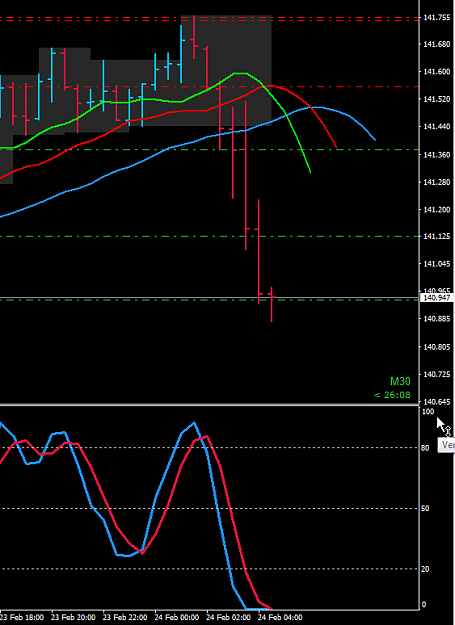Click the 24 Feb 00:00 time label

point(177,617)
